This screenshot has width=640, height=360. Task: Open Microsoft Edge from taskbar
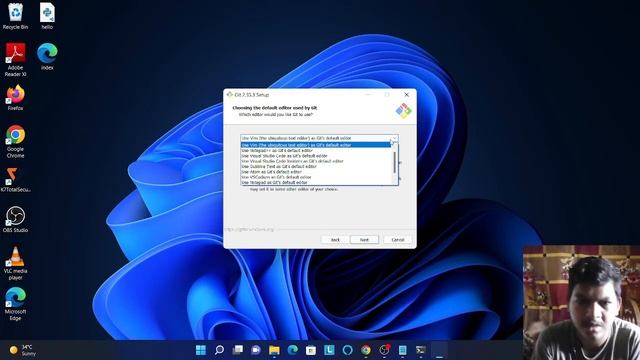tap(293, 350)
